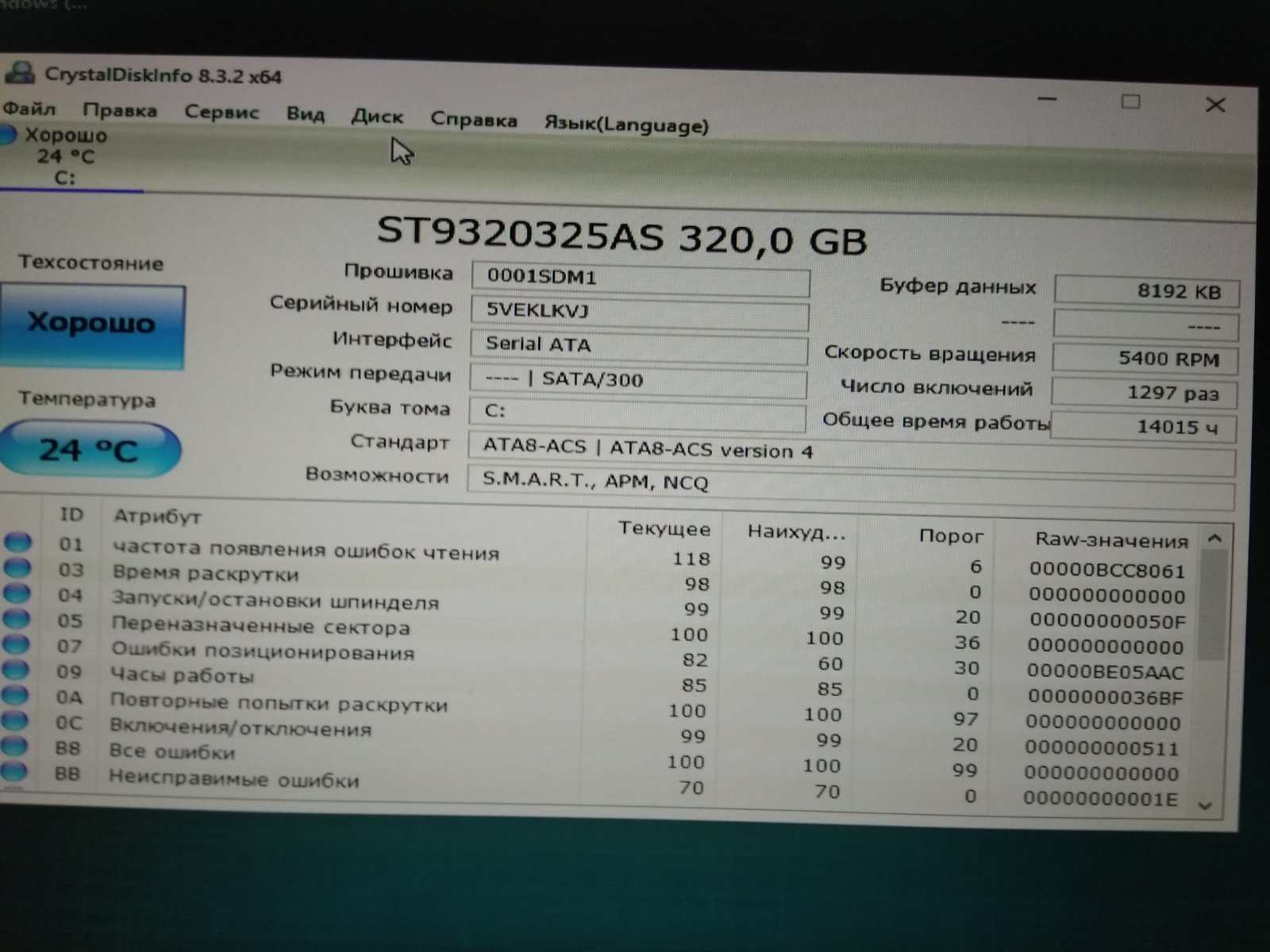Image resolution: width=1270 pixels, height=952 pixels.
Task: Click status circle for attribute 07
Action: coord(17,644)
